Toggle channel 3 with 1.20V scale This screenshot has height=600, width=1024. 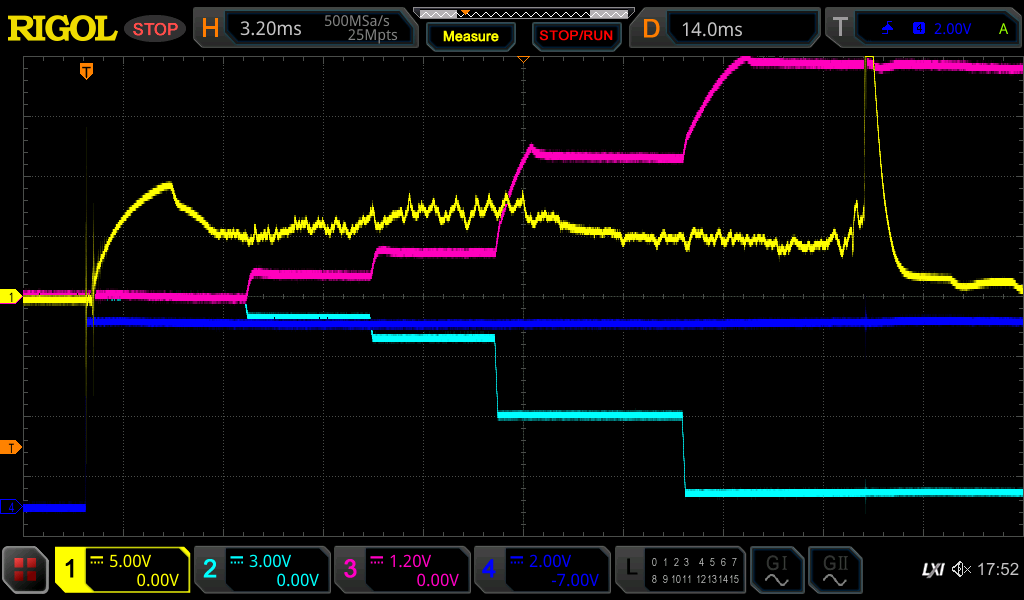tap(401, 570)
